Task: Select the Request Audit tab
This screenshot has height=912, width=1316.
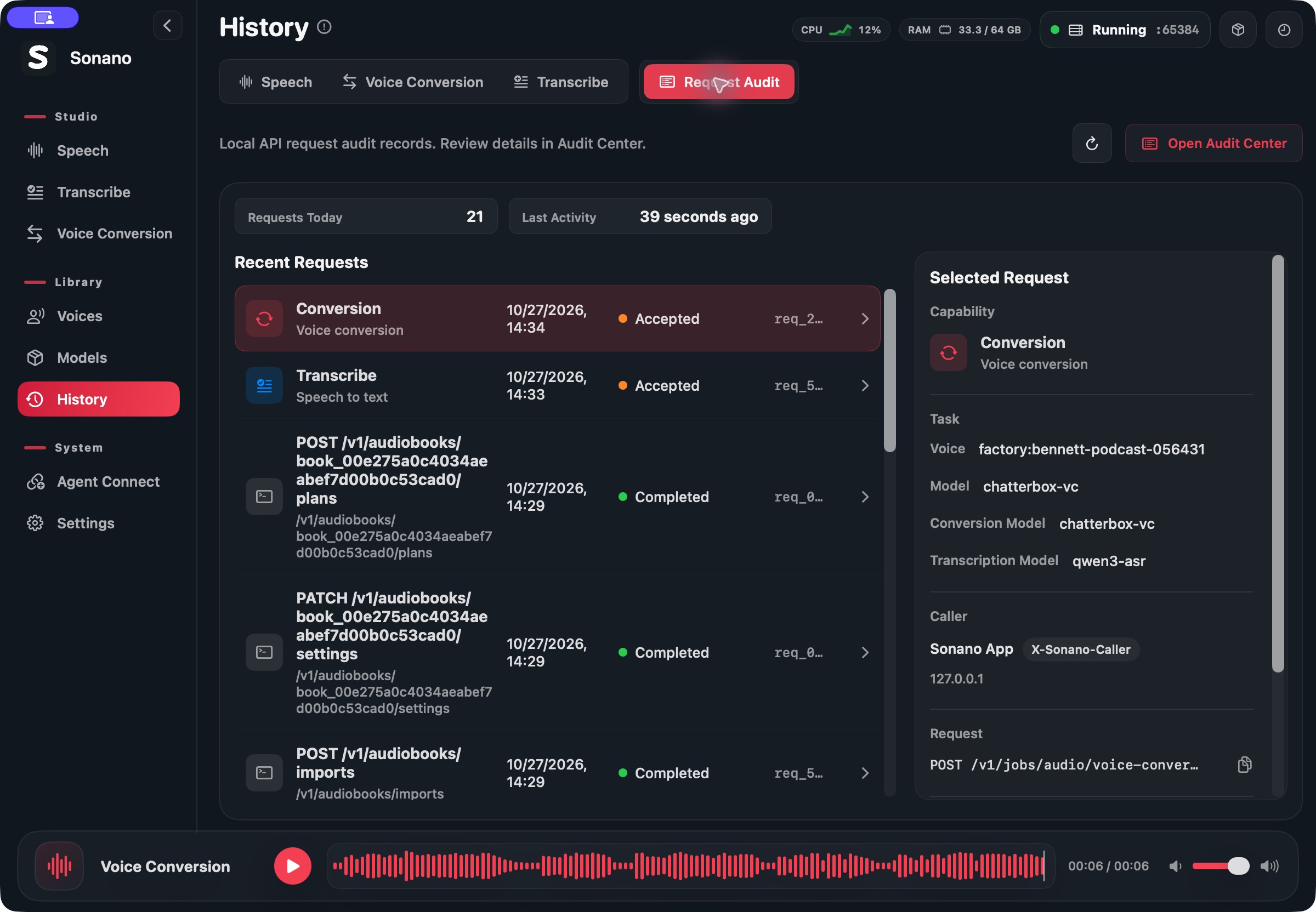Action: (719, 82)
